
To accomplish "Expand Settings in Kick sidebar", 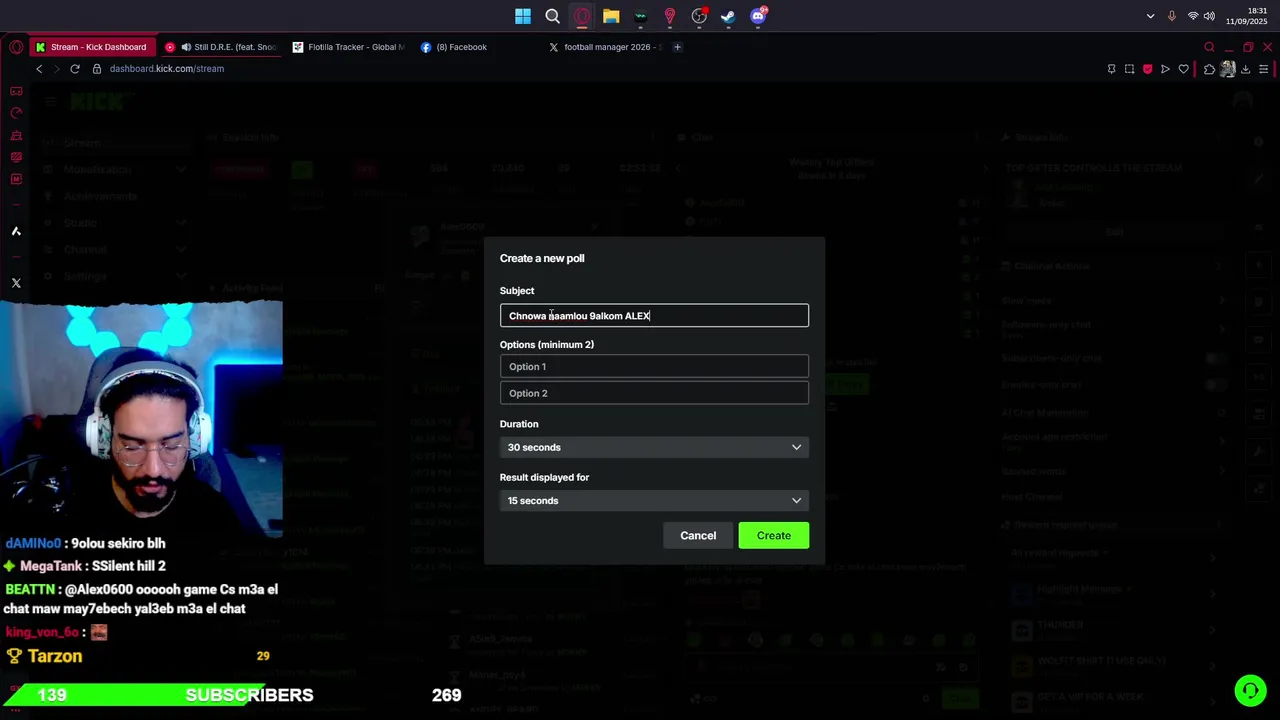I will [181, 276].
